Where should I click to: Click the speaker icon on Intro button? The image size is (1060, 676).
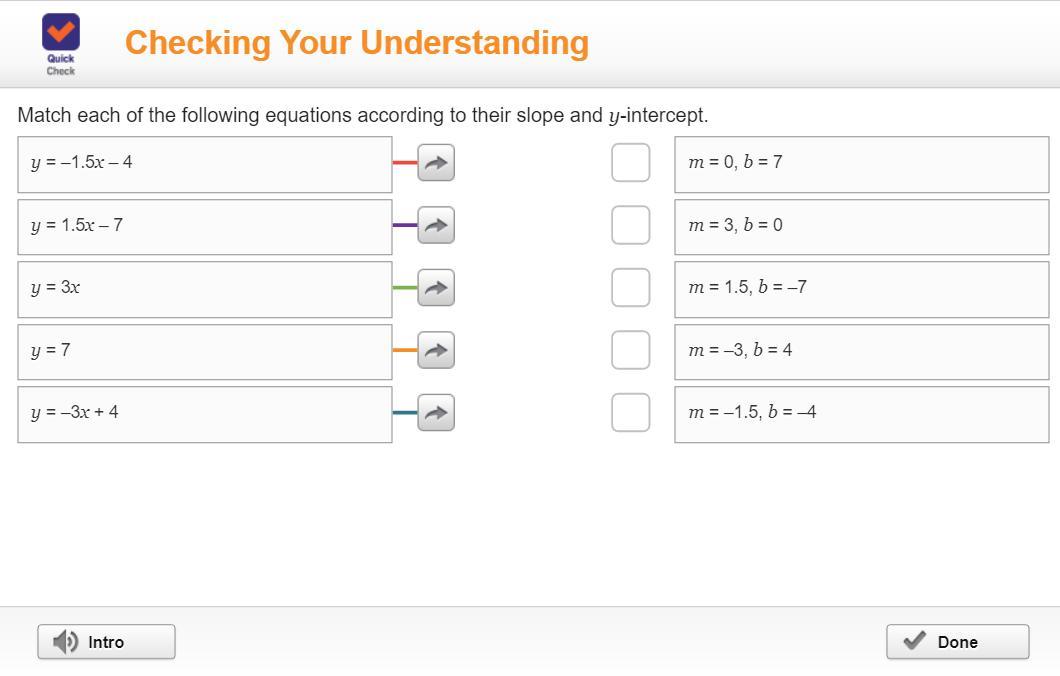click(x=66, y=642)
